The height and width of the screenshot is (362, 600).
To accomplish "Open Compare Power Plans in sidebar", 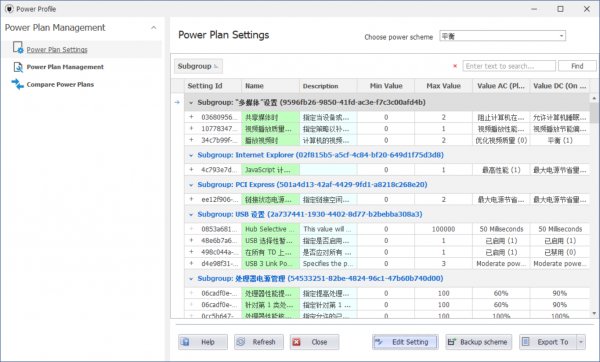I will [x=60, y=84].
